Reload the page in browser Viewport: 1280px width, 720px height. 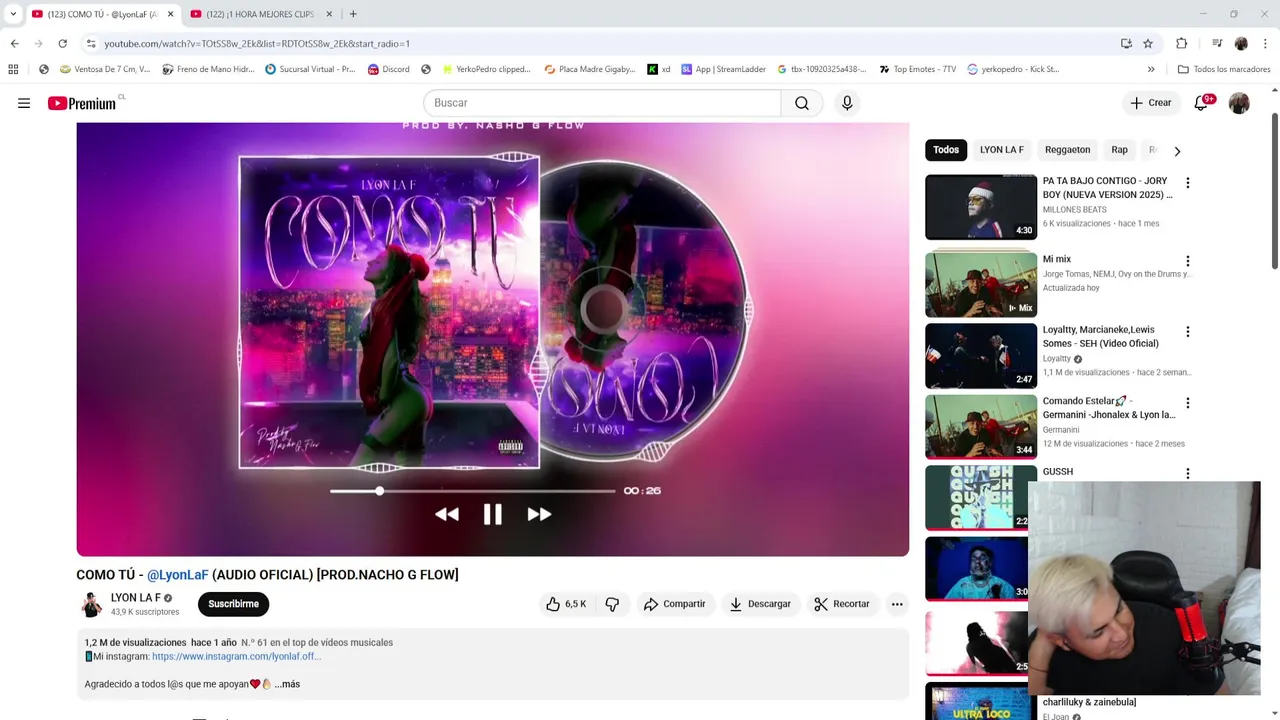point(62,43)
